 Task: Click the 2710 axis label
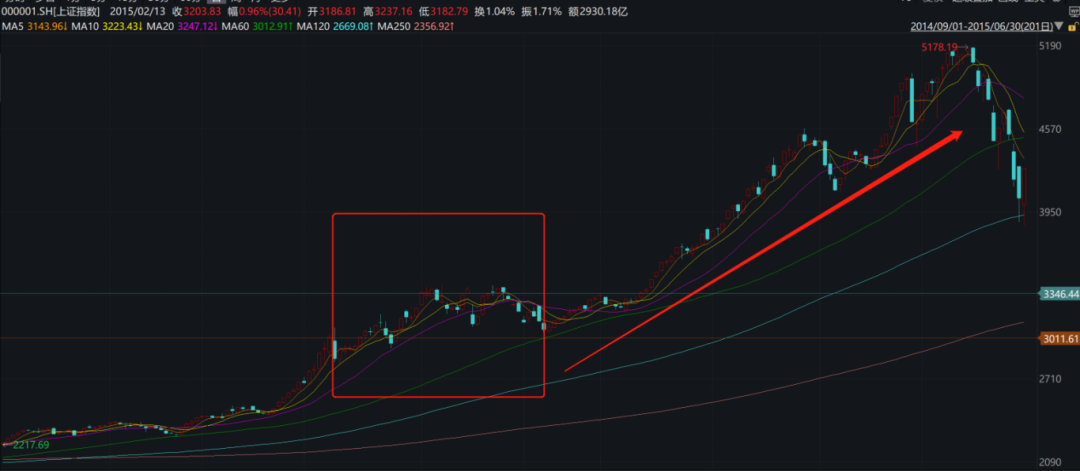1052,379
